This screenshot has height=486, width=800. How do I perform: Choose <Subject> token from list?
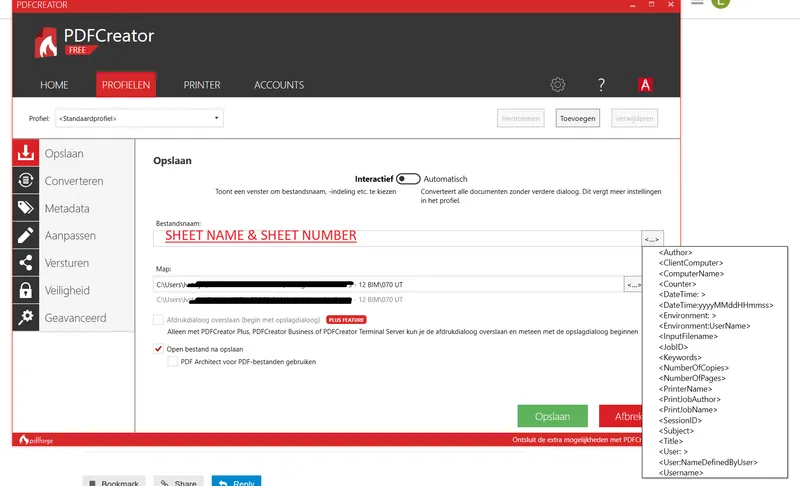click(x=676, y=430)
